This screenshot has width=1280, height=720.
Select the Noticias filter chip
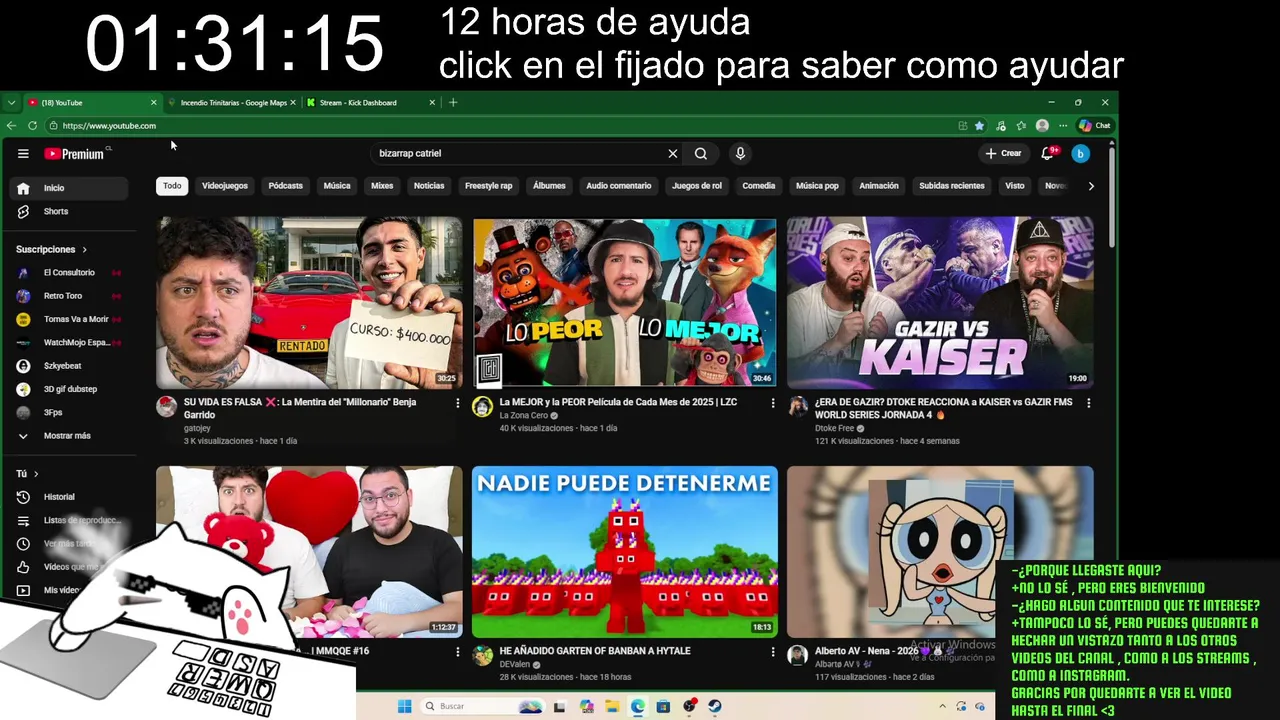(x=429, y=186)
